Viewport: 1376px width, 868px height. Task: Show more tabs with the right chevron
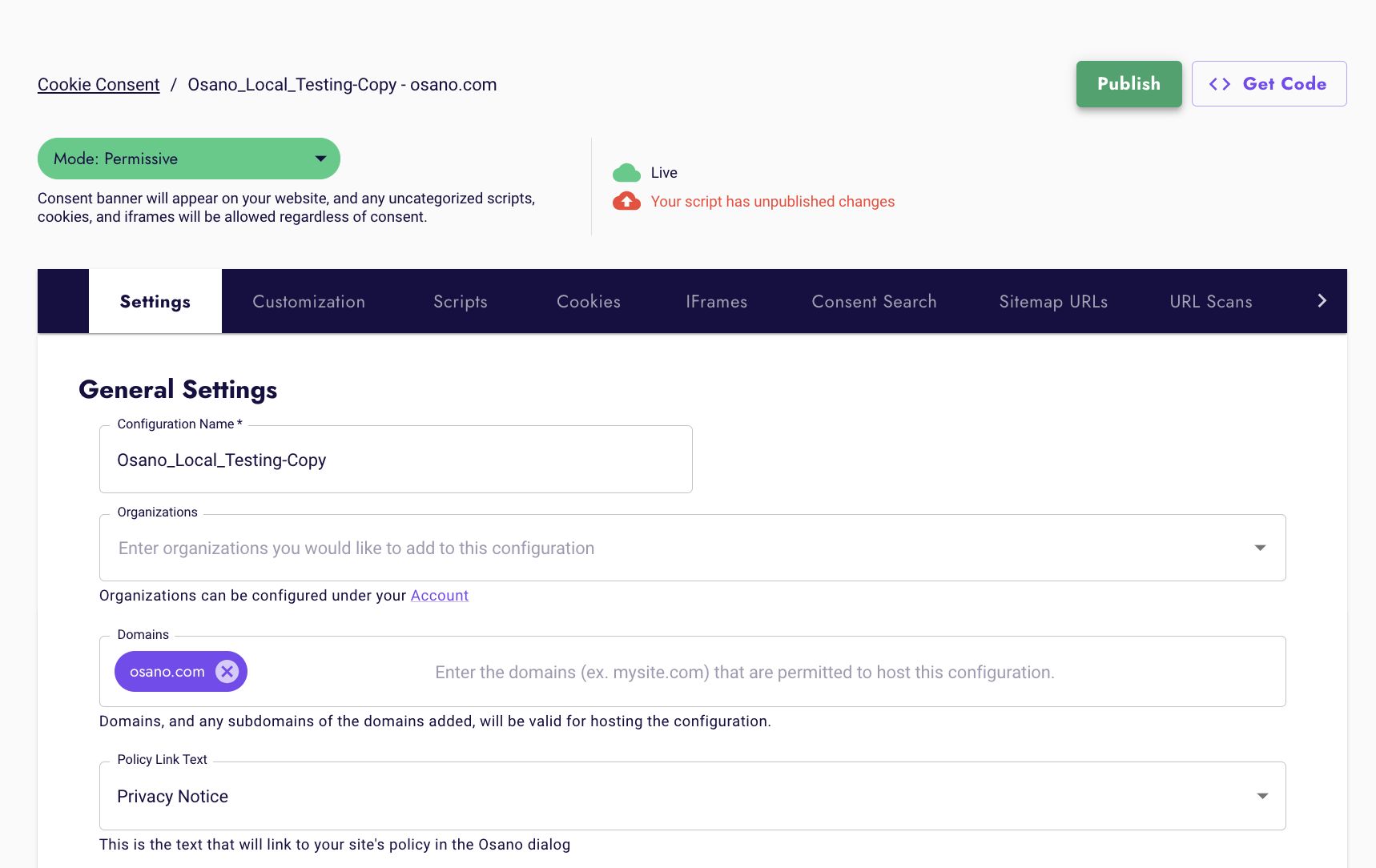(1322, 300)
